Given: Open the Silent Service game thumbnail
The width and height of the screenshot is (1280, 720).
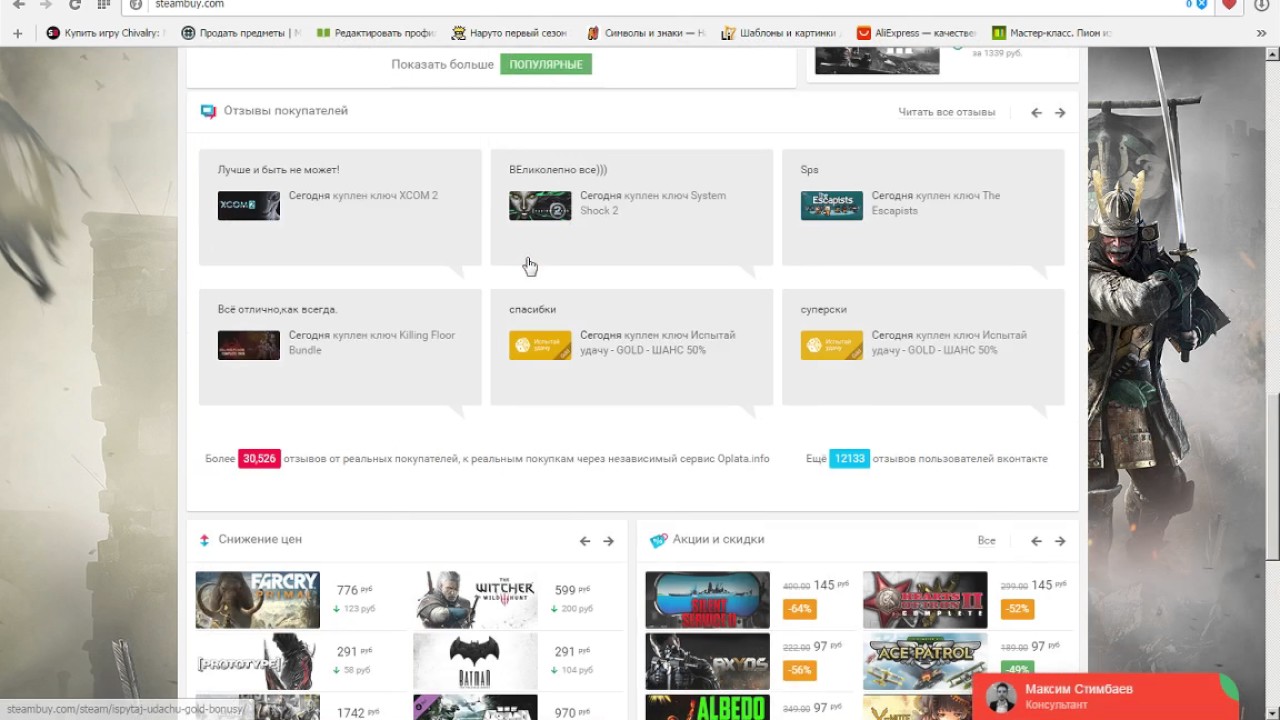Looking at the screenshot, I should point(707,600).
